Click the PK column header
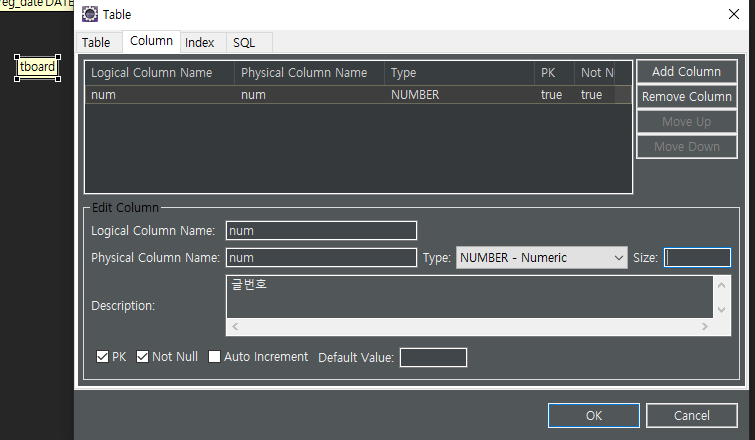 pyautogui.click(x=554, y=73)
